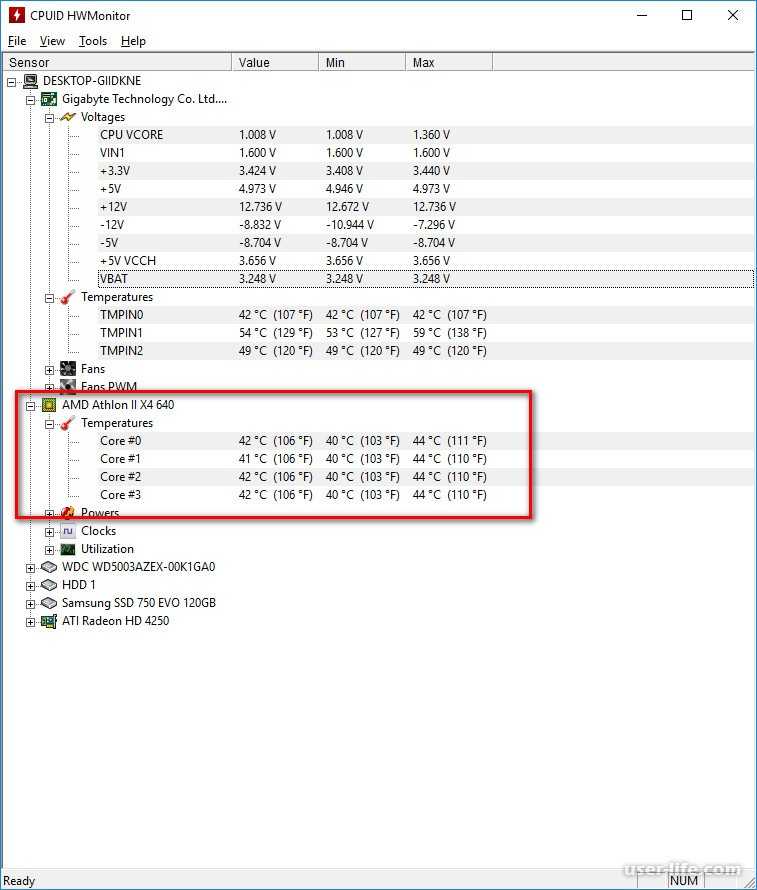Click the Ready status text
This screenshot has height=890, width=757.
point(19,881)
